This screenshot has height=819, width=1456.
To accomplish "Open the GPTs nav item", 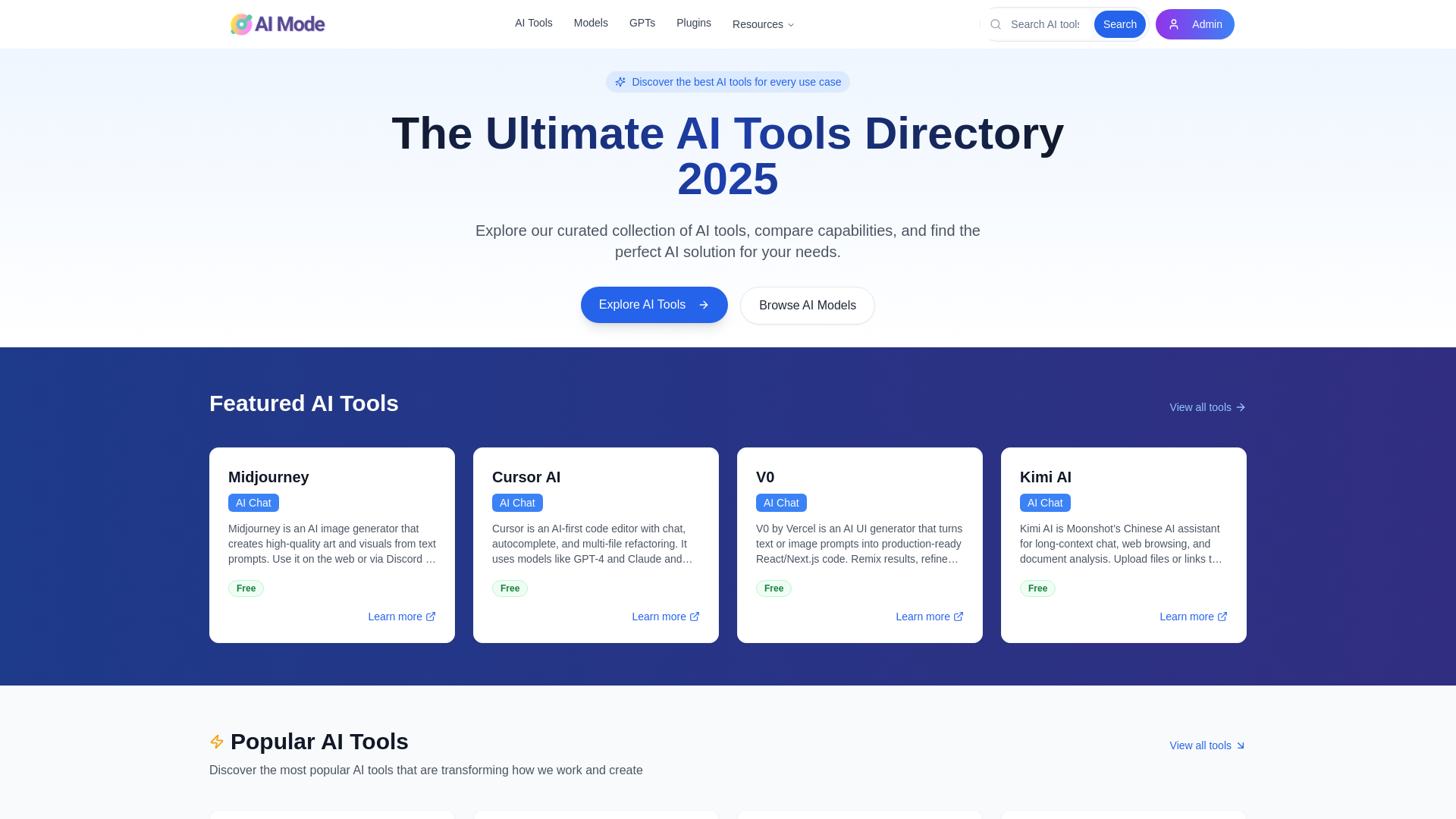I will pos(642,23).
